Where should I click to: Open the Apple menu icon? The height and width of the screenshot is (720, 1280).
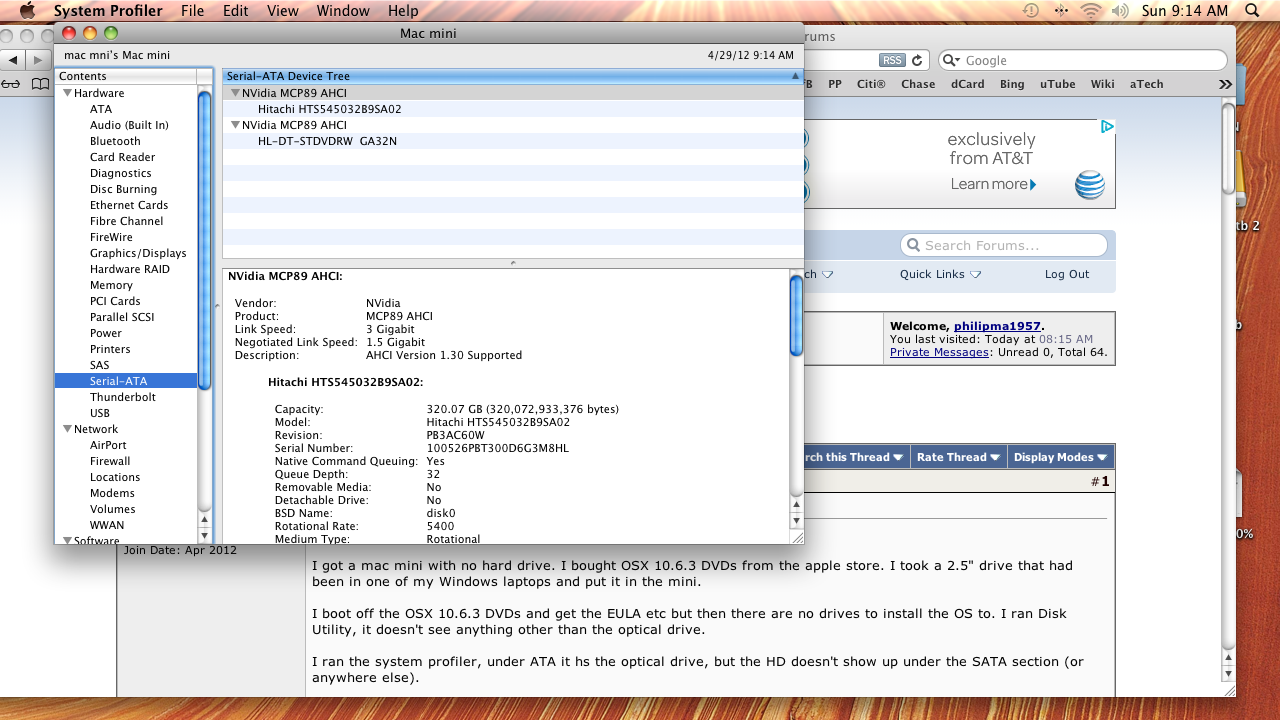click(x=27, y=11)
